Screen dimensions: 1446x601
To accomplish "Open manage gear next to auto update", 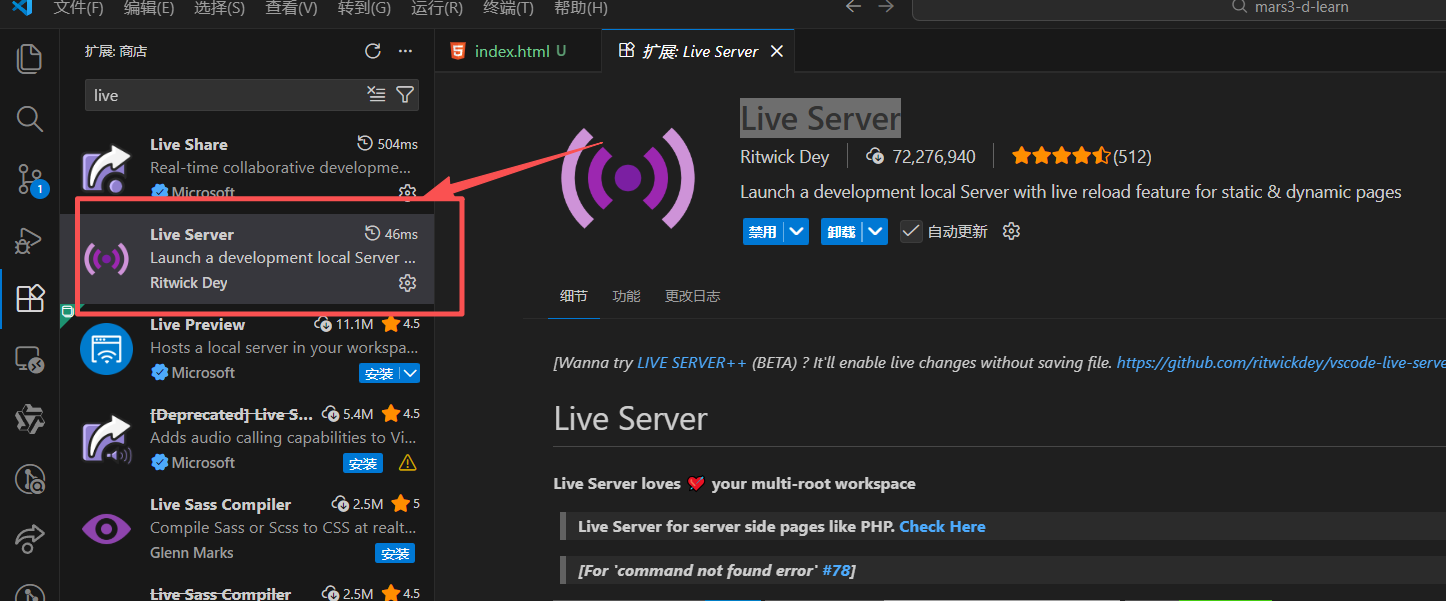I will pyautogui.click(x=1011, y=231).
